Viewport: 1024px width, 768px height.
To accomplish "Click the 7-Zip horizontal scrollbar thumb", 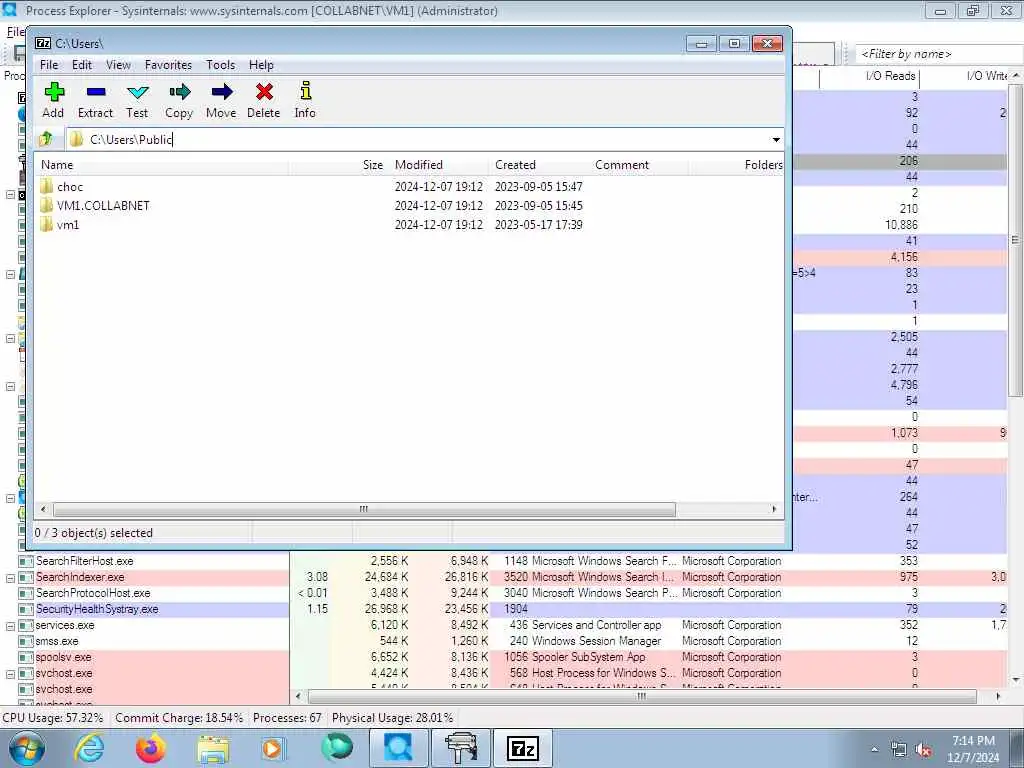I will pos(364,509).
